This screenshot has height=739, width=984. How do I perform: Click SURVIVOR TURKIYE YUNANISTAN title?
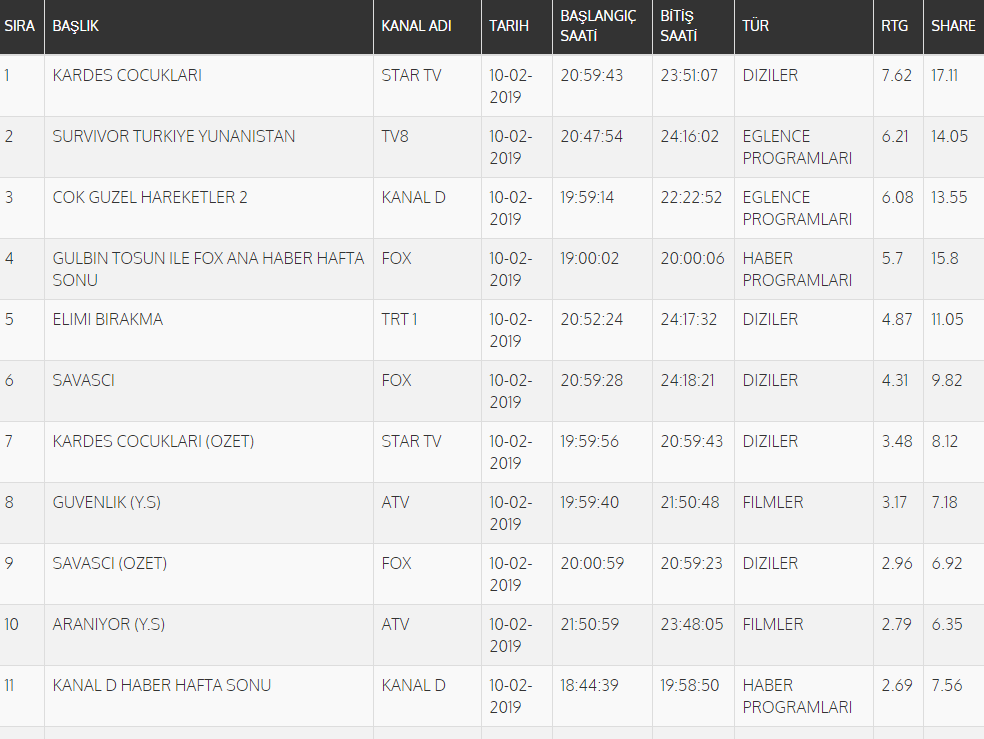coord(174,137)
